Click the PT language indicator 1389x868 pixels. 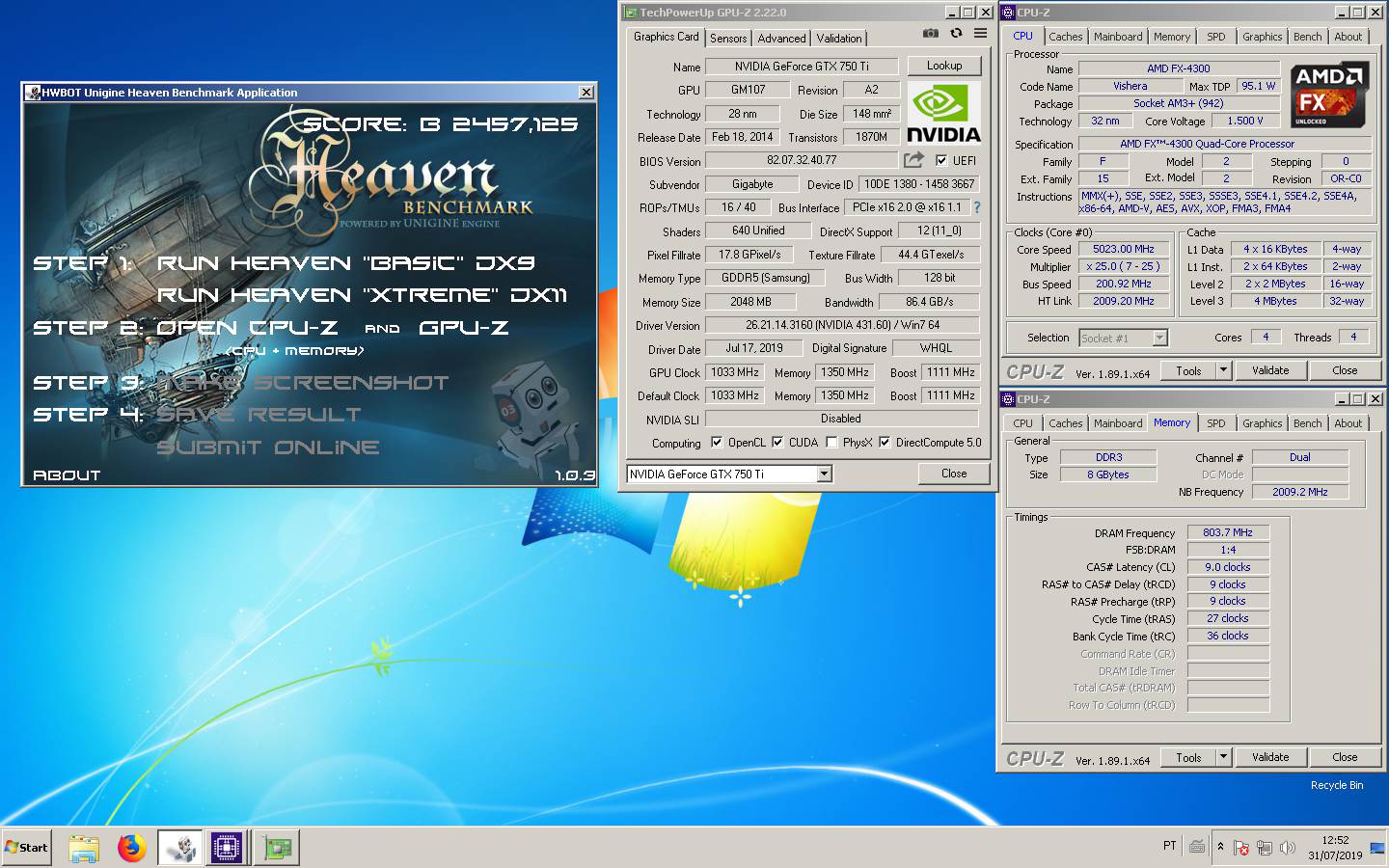click(x=1169, y=846)
